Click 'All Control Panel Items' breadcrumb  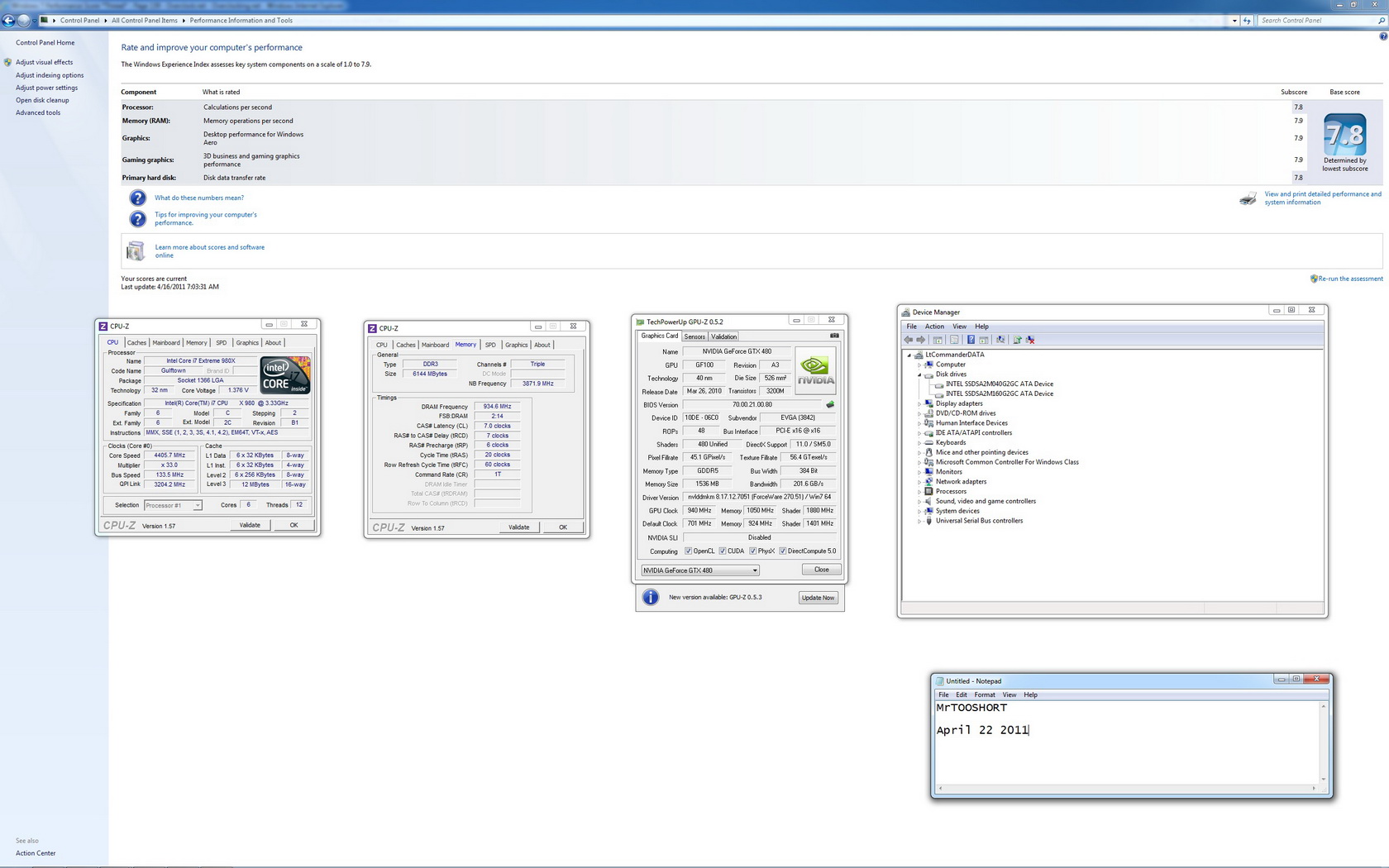tap(145, 21)
